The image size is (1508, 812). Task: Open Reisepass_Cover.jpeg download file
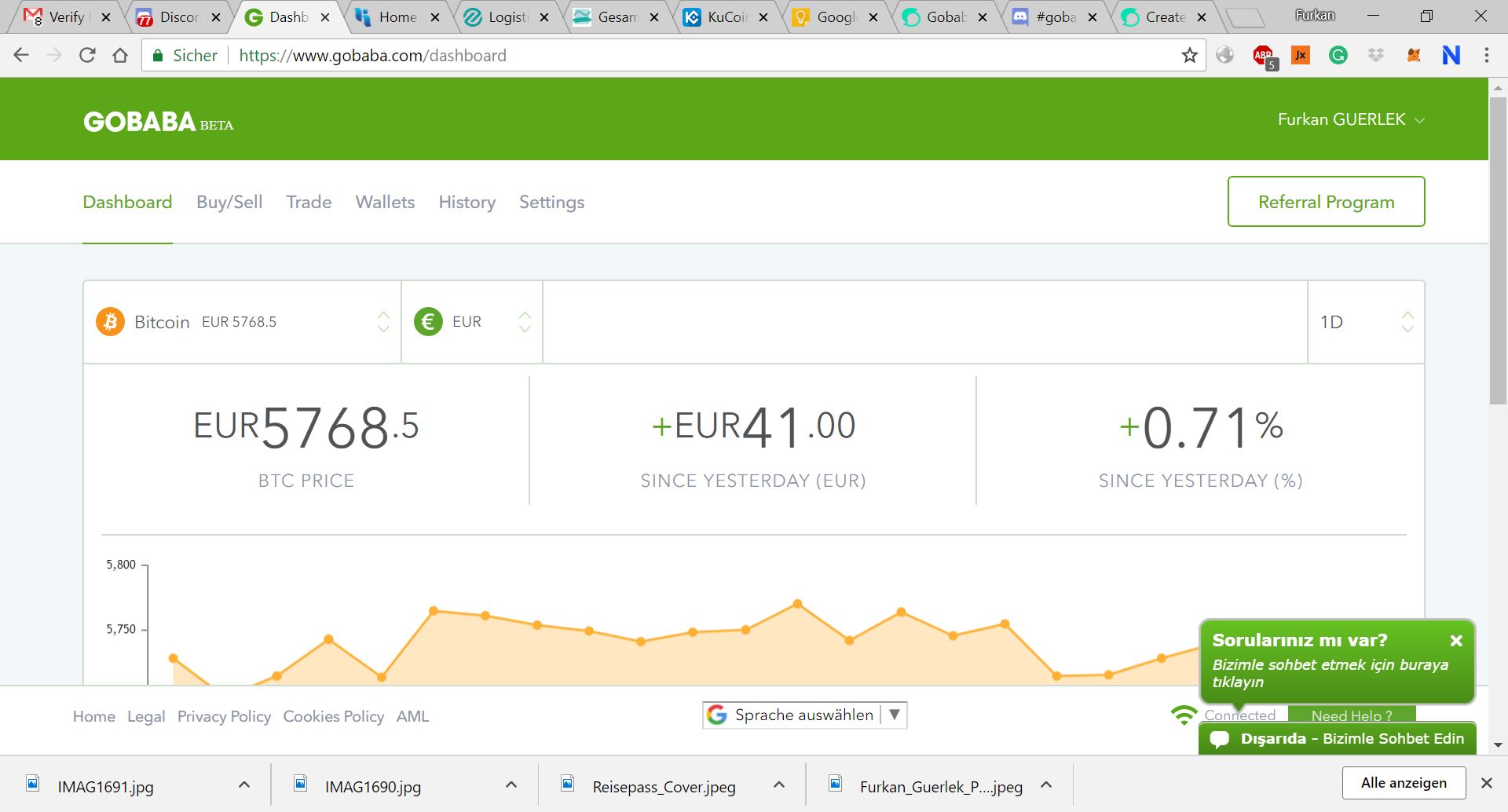(x=664, y=786)
